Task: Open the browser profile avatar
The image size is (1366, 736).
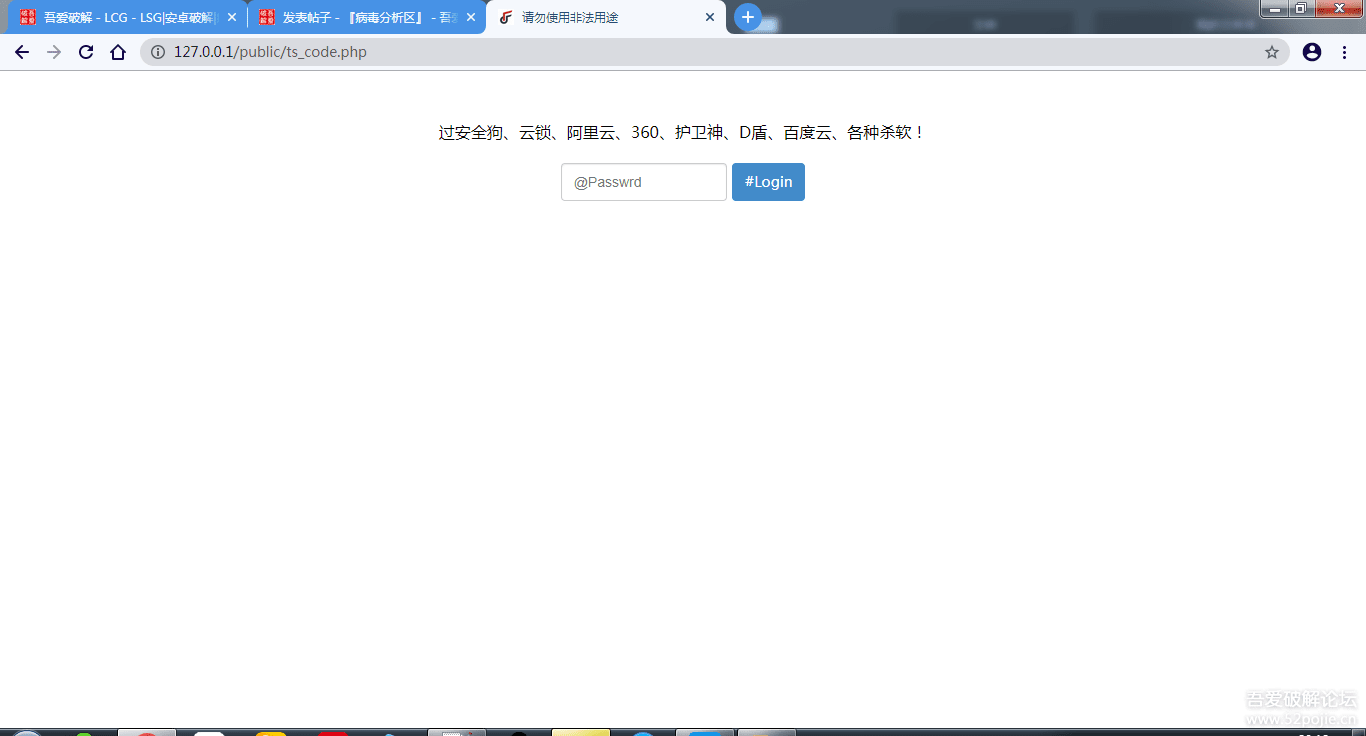Action: [x=1311, y=52]
